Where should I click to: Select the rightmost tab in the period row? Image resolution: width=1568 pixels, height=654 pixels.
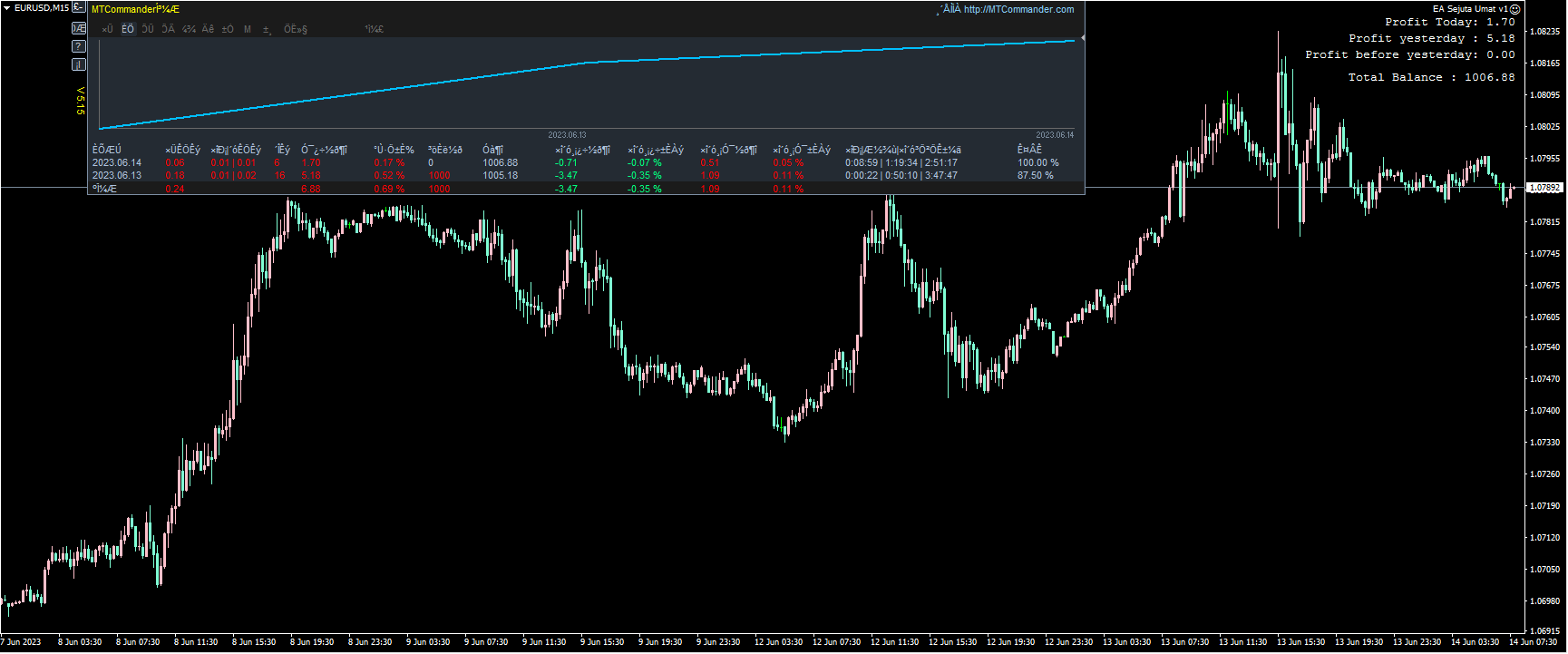374,29
